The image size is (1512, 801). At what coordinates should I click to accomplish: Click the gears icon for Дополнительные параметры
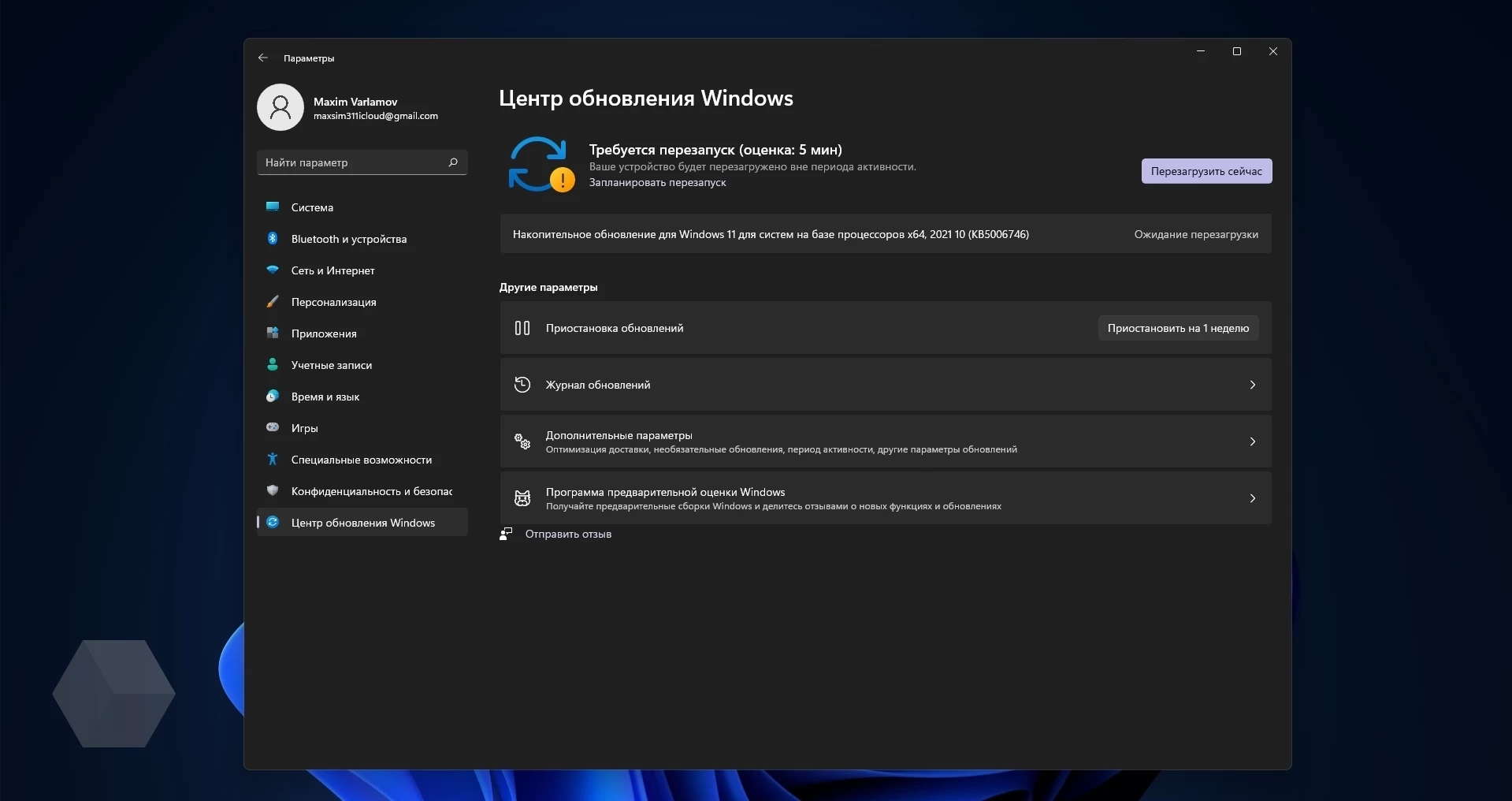pos(522,441)
